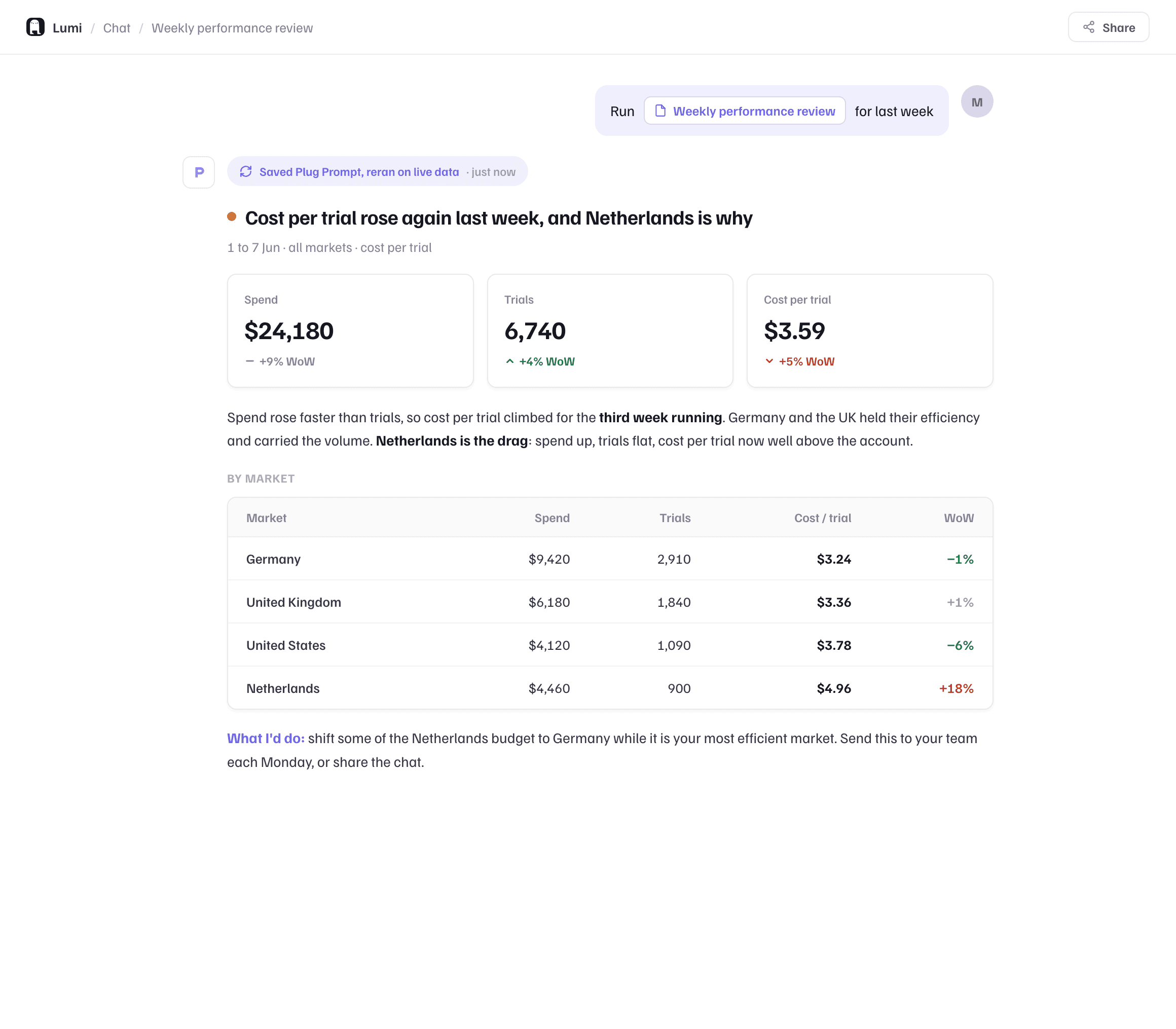Click the dash indicator beside +9% WoW

pyautogui.click(x=249, y=361)
